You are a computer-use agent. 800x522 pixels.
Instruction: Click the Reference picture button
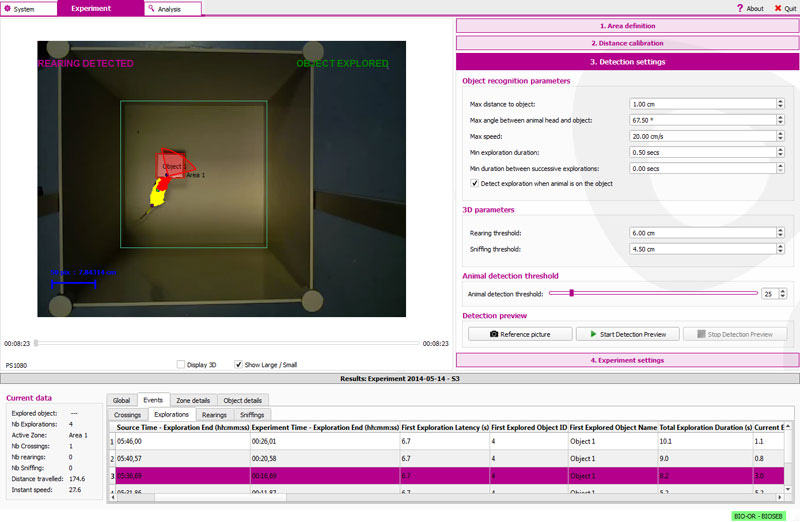coord(520,334)
